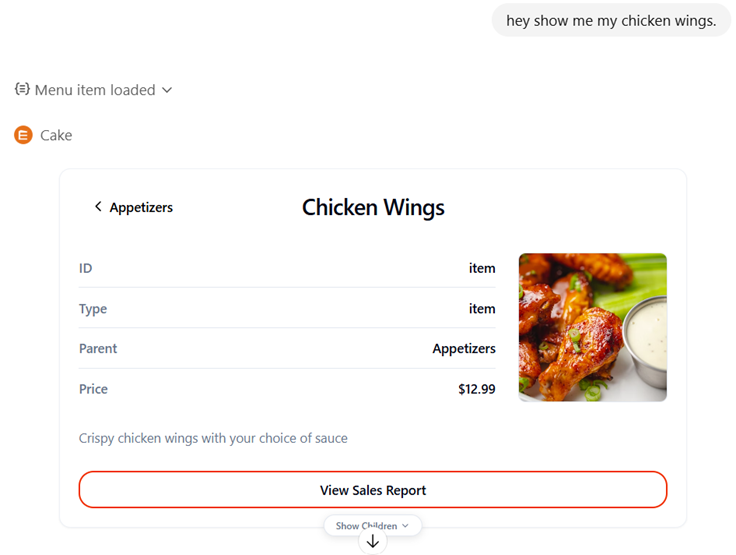Click the Price row label
Image resolution: width=736 pixels, height=555 pixels.
click(93, 389)
